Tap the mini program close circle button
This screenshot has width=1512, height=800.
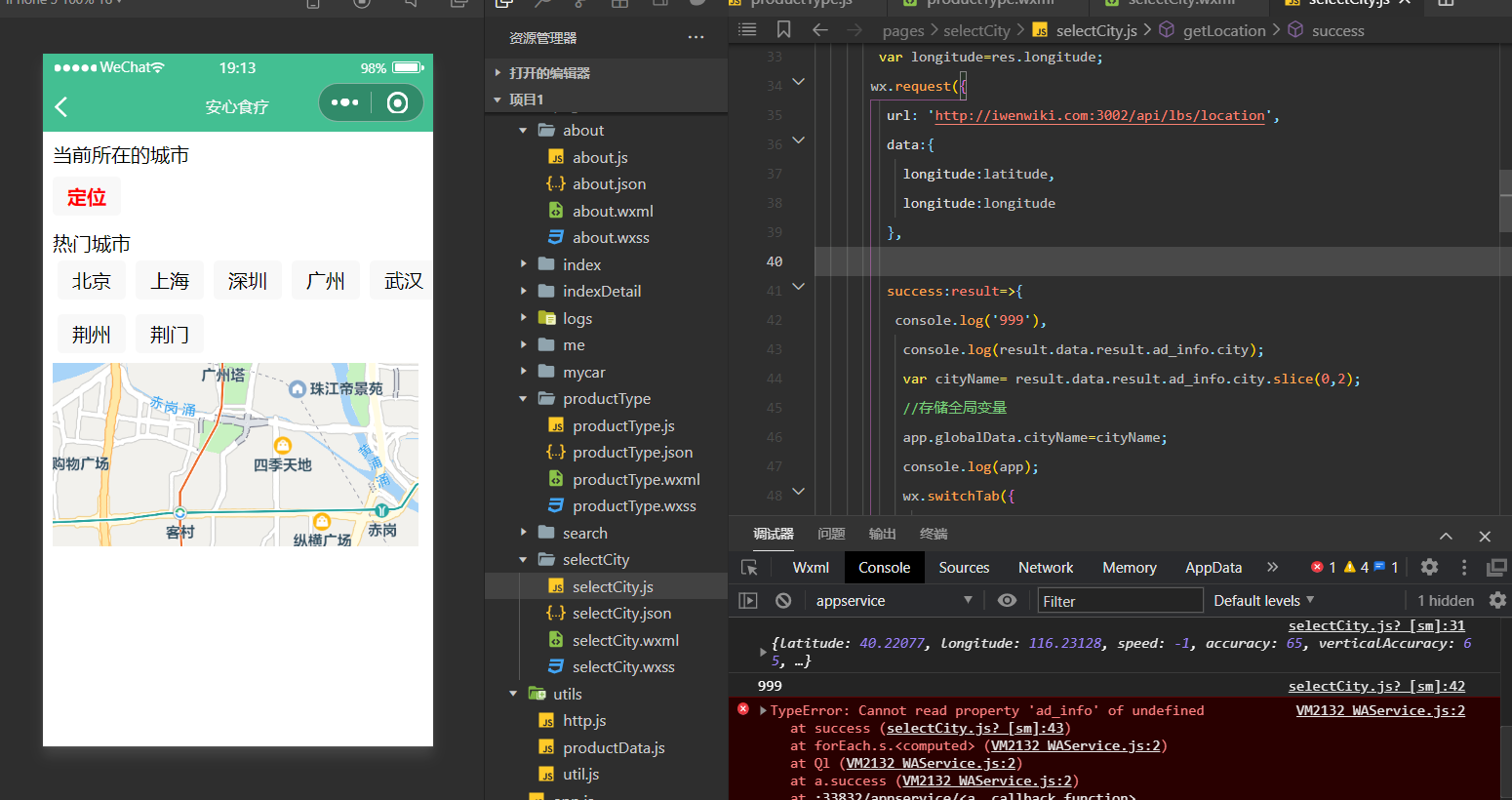397,102
